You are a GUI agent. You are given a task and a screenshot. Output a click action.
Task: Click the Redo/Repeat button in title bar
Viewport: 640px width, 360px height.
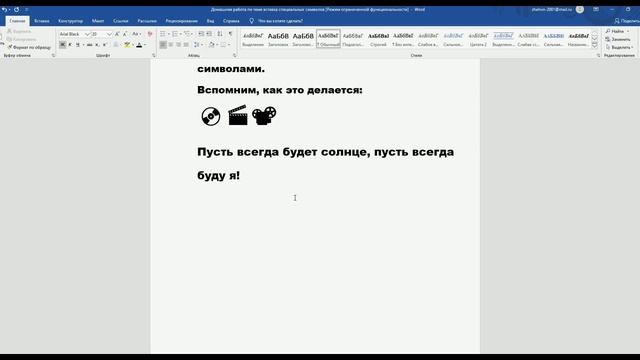(16, 9)
